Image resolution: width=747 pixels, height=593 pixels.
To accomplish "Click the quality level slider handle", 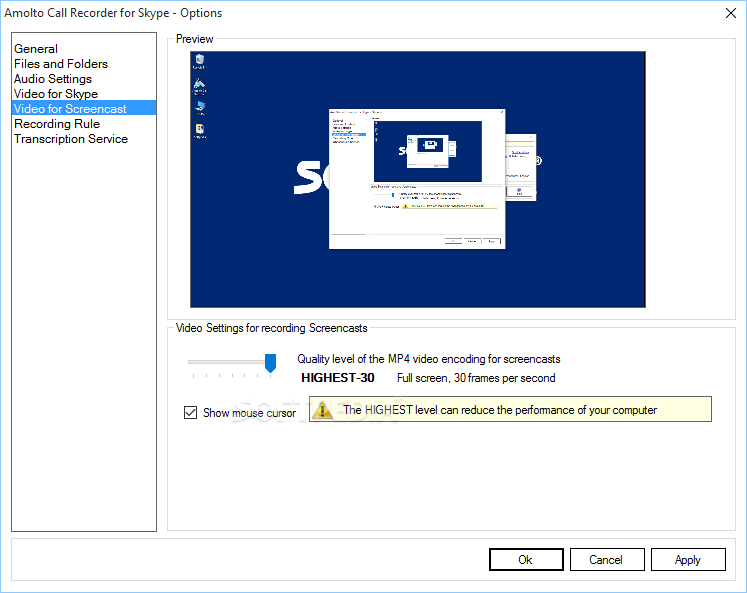I will (x=270, y=363).
